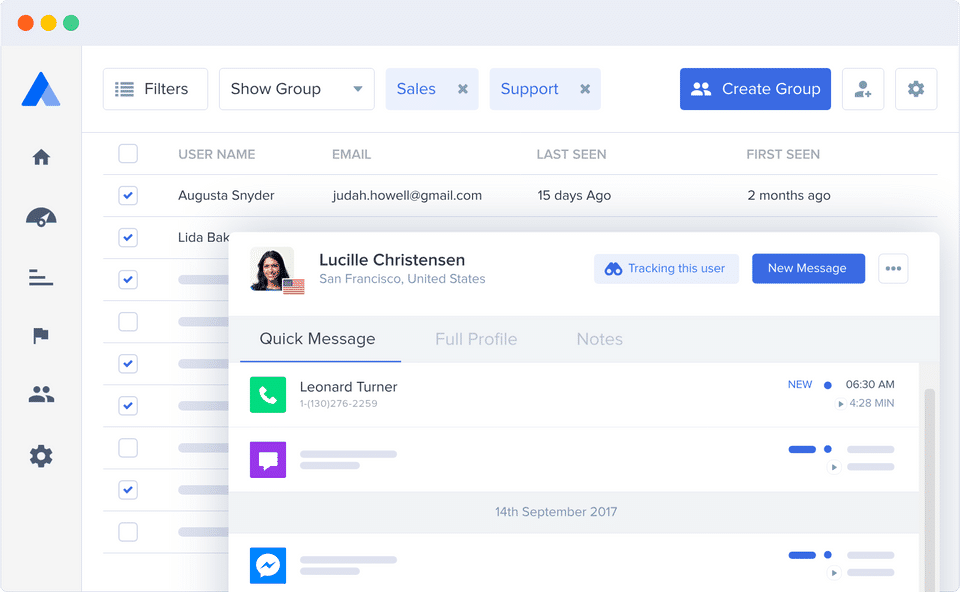The height and width of the screenshot is (592, 960).
Task: Open sidebar settings gear icon
Action: [x=41, y=456]
